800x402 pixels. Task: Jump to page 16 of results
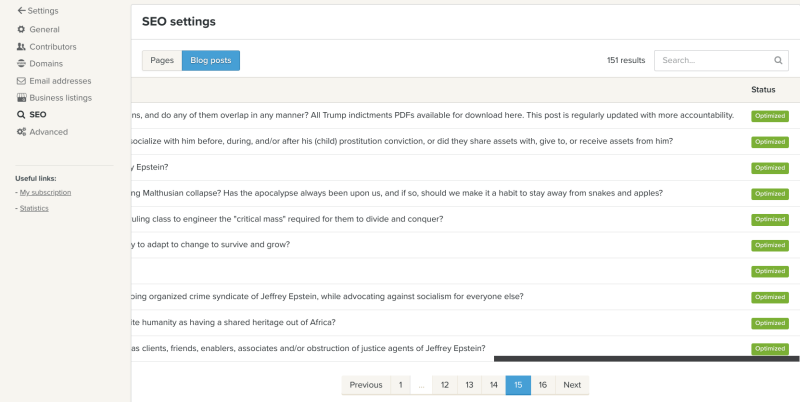click(x=543, y=385)
